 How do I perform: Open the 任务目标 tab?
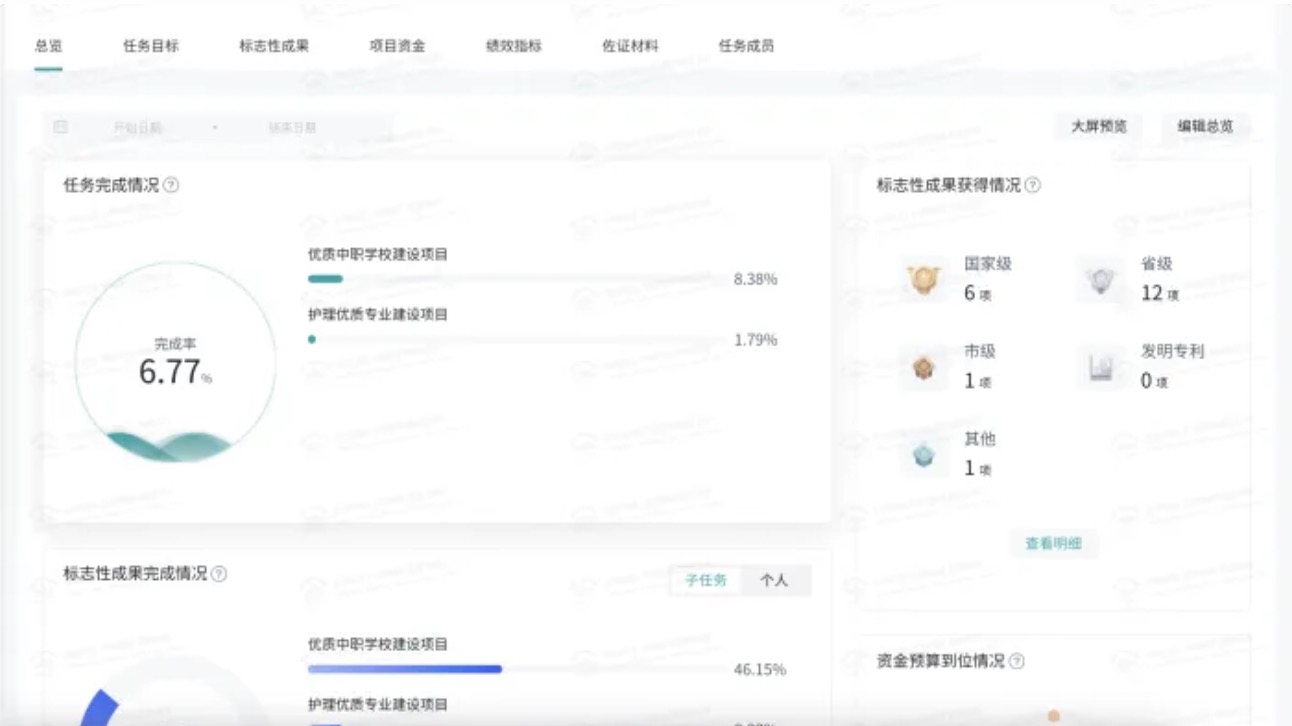tap(151, 46)
